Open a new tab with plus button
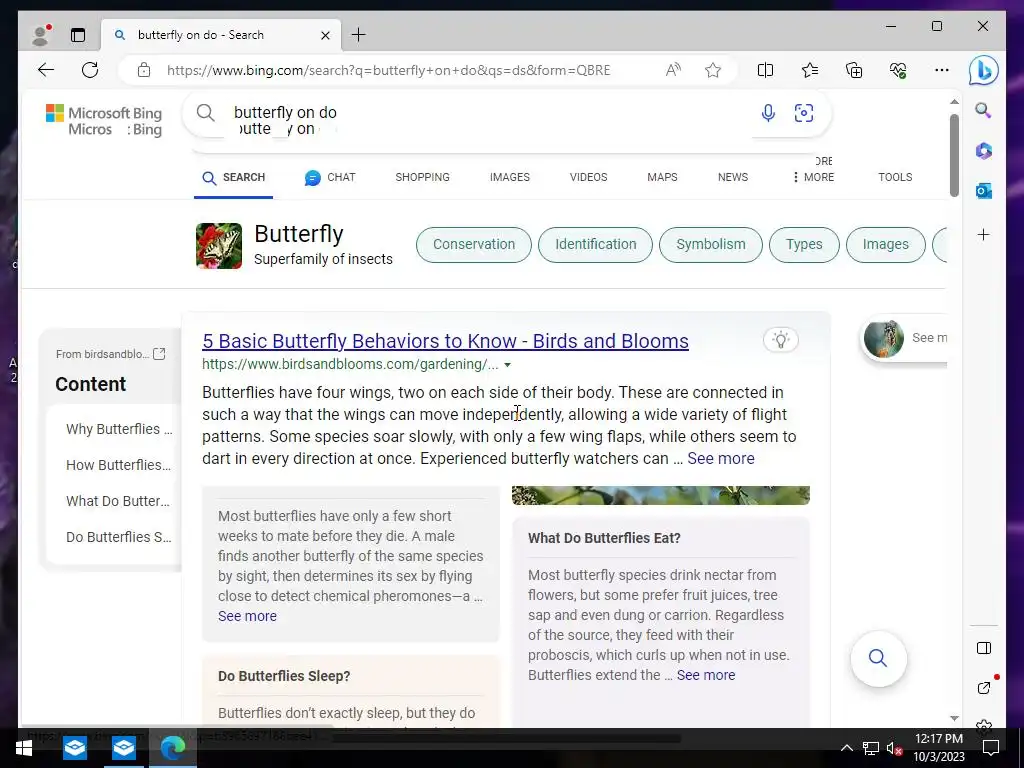Screen dimensions: 1024x768 (359, 35)
